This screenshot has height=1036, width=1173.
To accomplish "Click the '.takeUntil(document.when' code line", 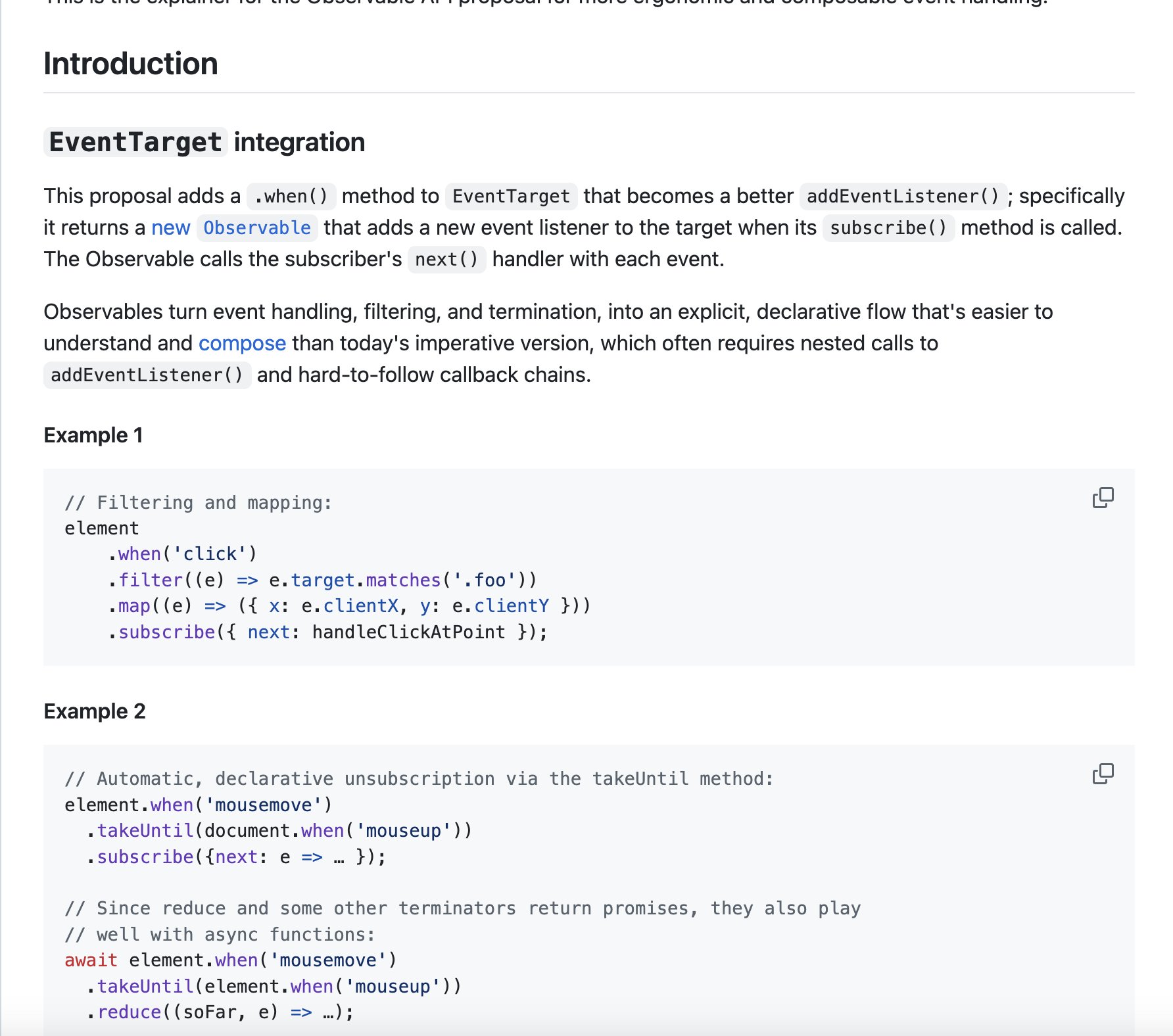I will pos(279,831).
